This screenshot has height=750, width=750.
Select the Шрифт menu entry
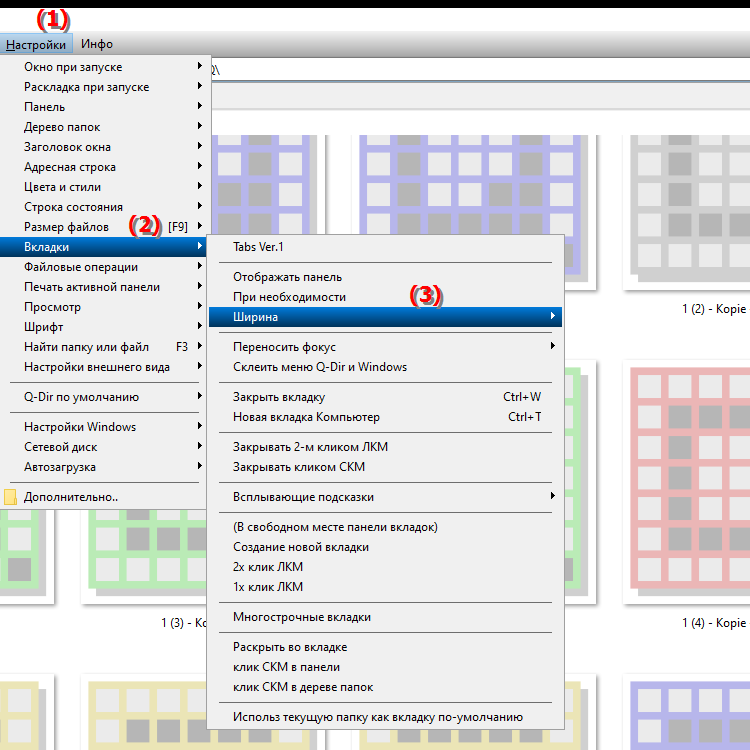tap(104, 327)
